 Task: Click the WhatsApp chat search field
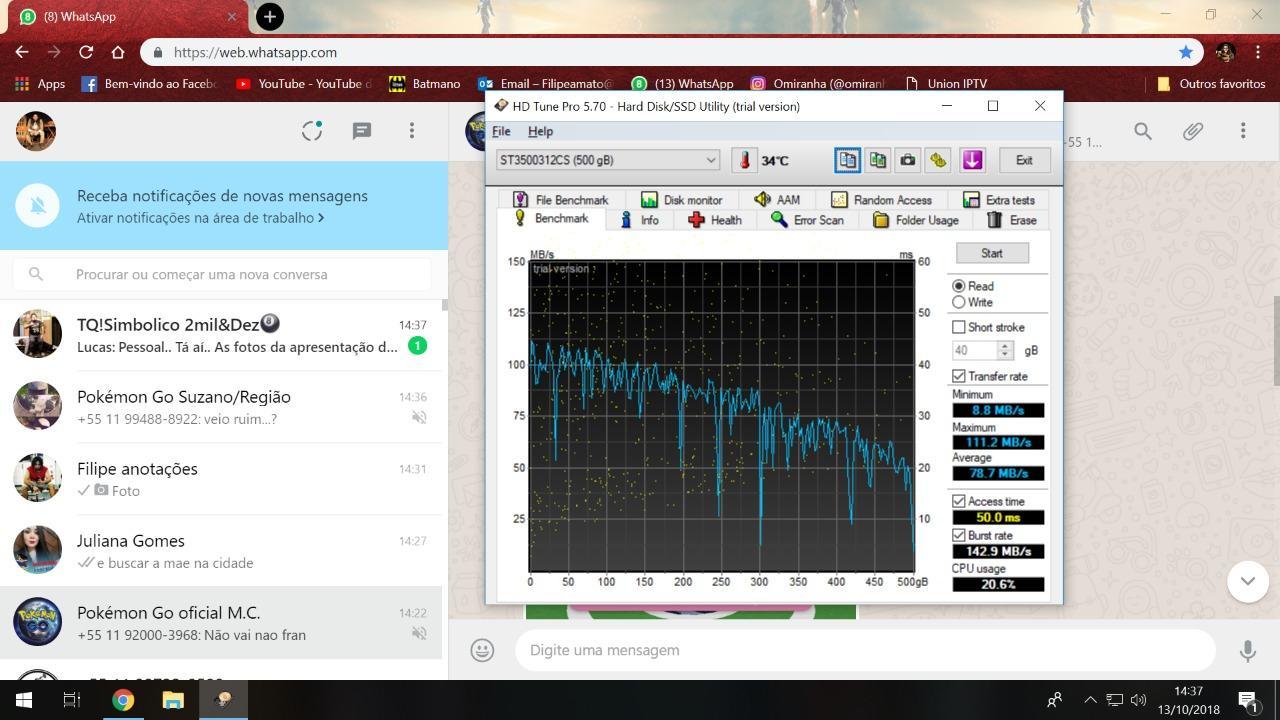[222, 274]
